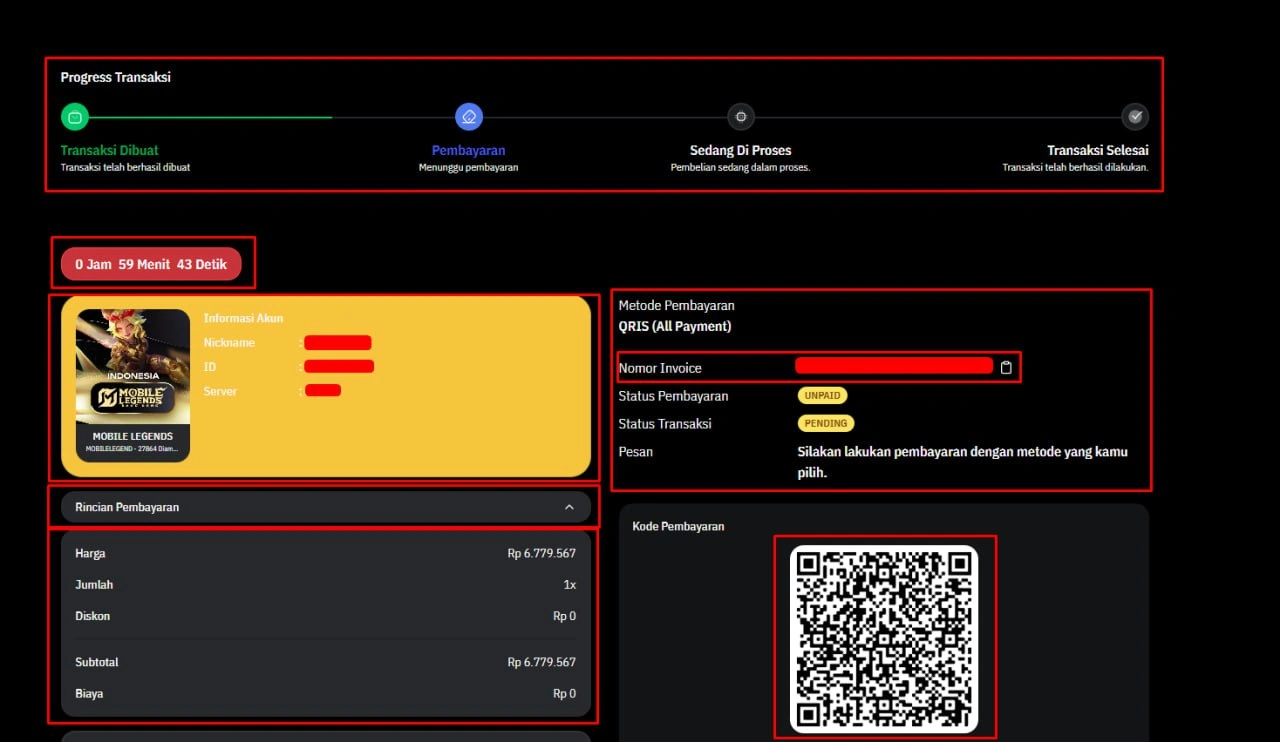Select the Pembayaran step label

click(x=468, y=151)
